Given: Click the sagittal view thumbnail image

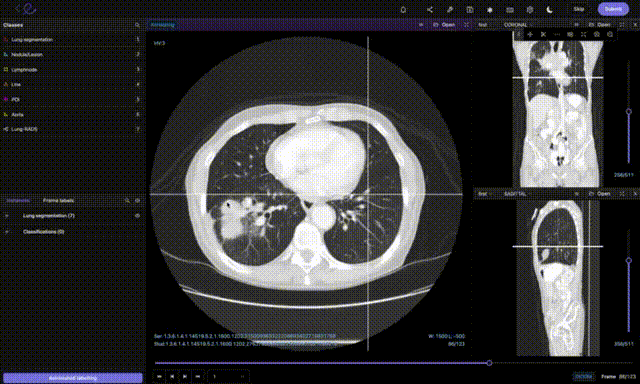Looking at the screenshot, I should click(558, 278).
